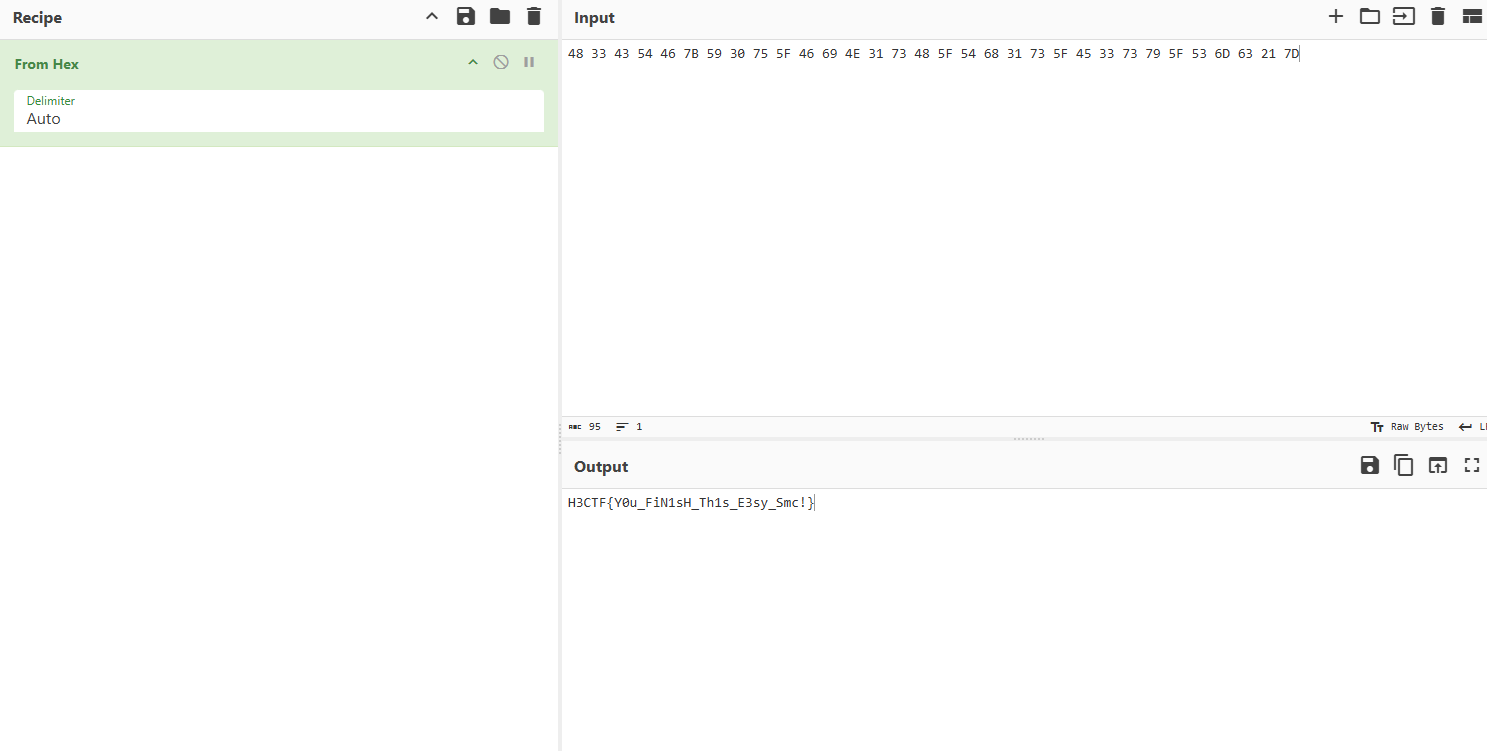Viewport: 1487px width, 751px height.
Task: Open file as input
Action: tap(1403, 16)
